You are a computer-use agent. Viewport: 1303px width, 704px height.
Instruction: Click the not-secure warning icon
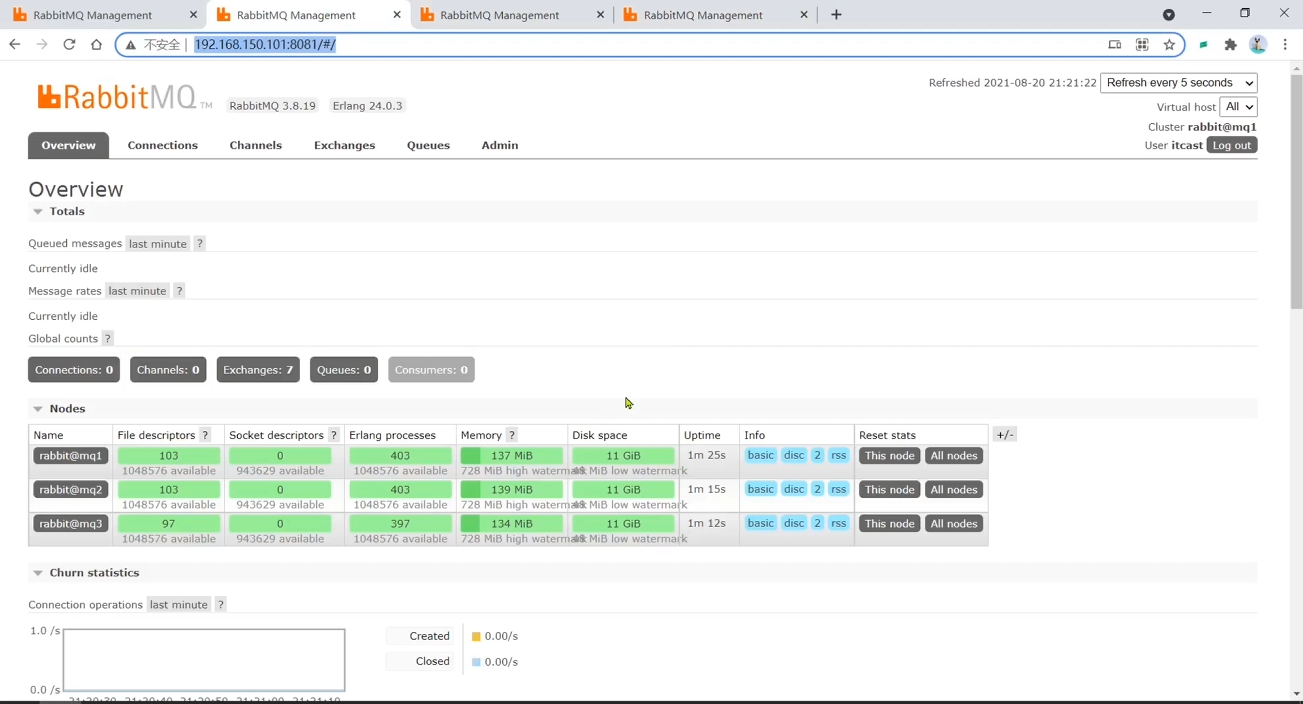(x=131, y=45)
